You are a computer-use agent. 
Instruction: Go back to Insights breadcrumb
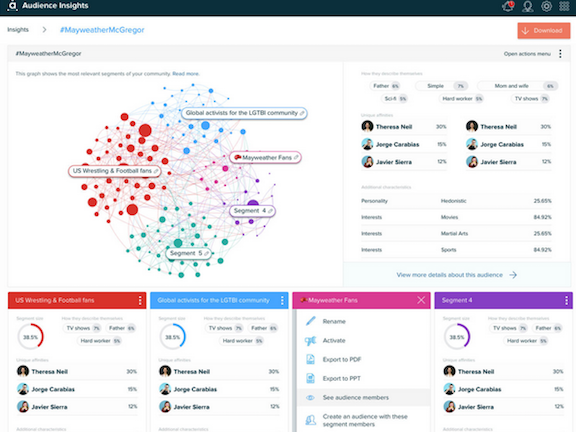click(18, 30)
